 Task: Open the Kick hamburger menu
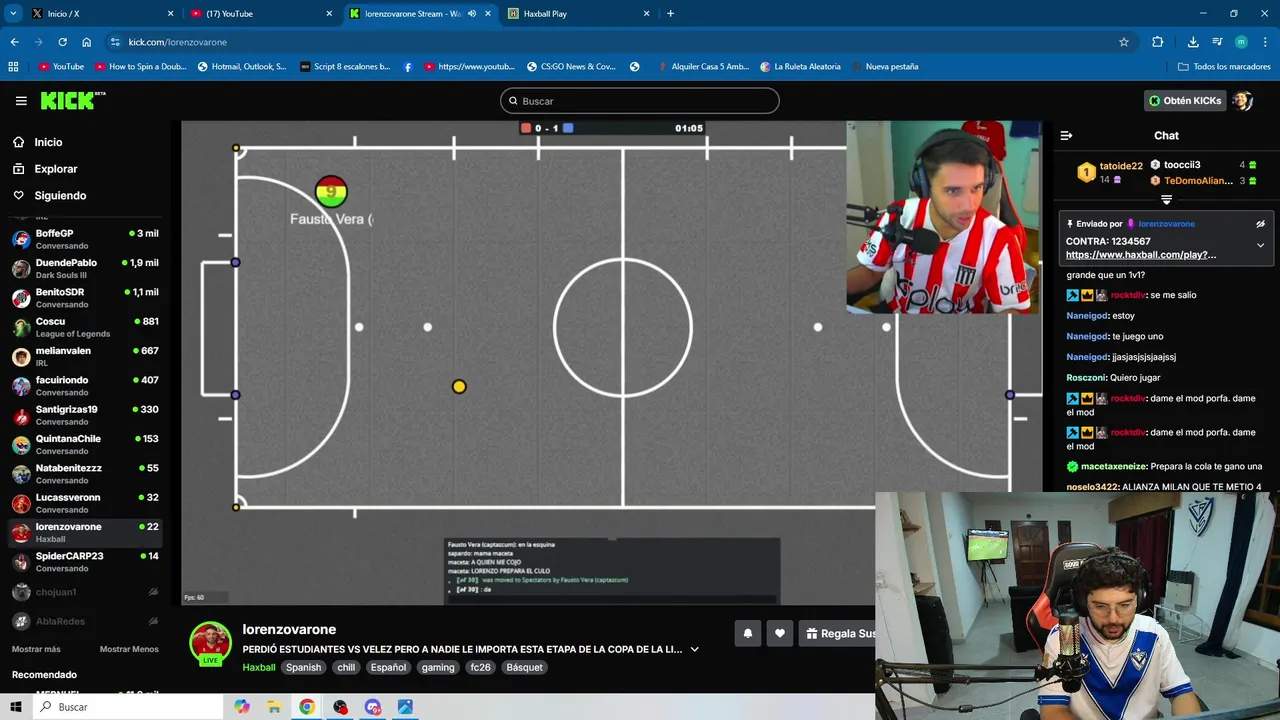click(x=21, y=101)
